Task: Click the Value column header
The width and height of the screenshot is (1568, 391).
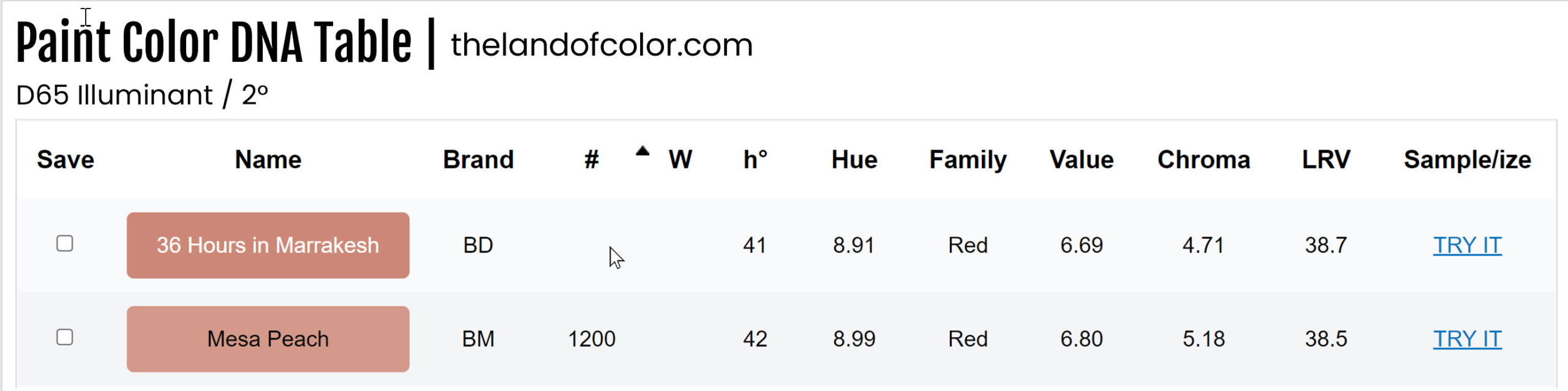Action: [x=1081, y=160]
